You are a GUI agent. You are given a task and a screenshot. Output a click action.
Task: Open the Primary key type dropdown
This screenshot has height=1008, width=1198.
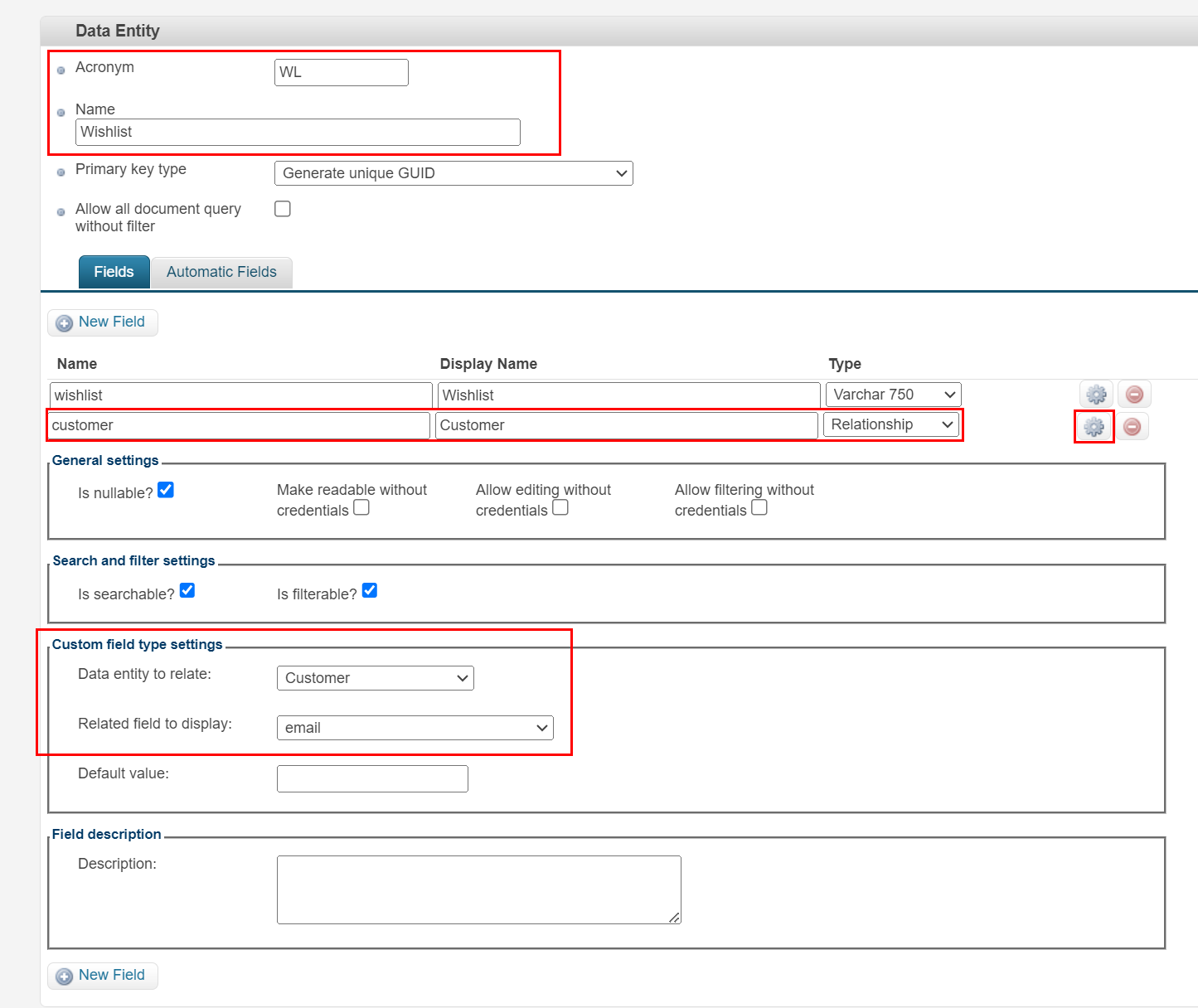tap(453, 173)
